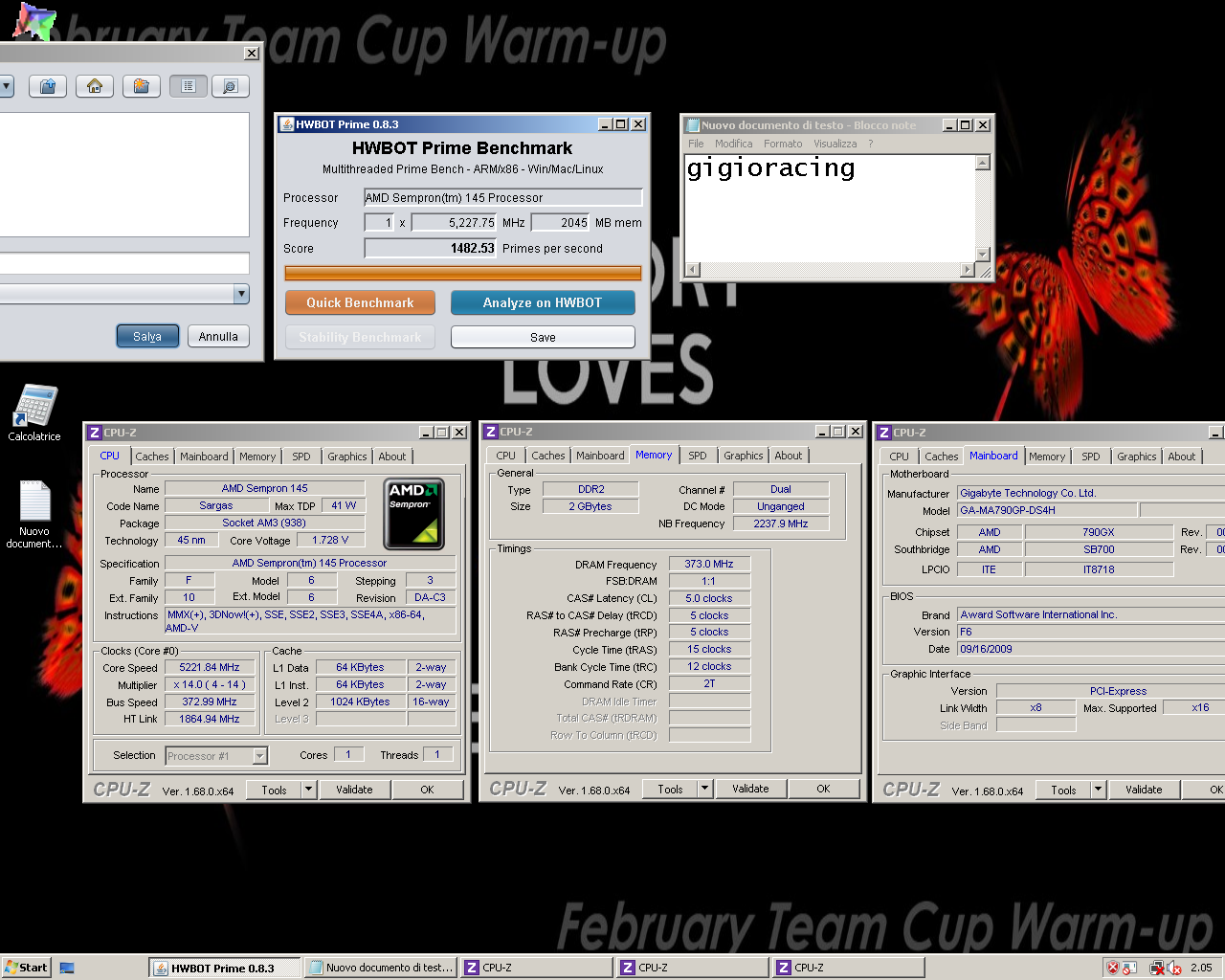Open Notepad Modifica menu
Screen dimensions: 1225x980
point(733,144)
